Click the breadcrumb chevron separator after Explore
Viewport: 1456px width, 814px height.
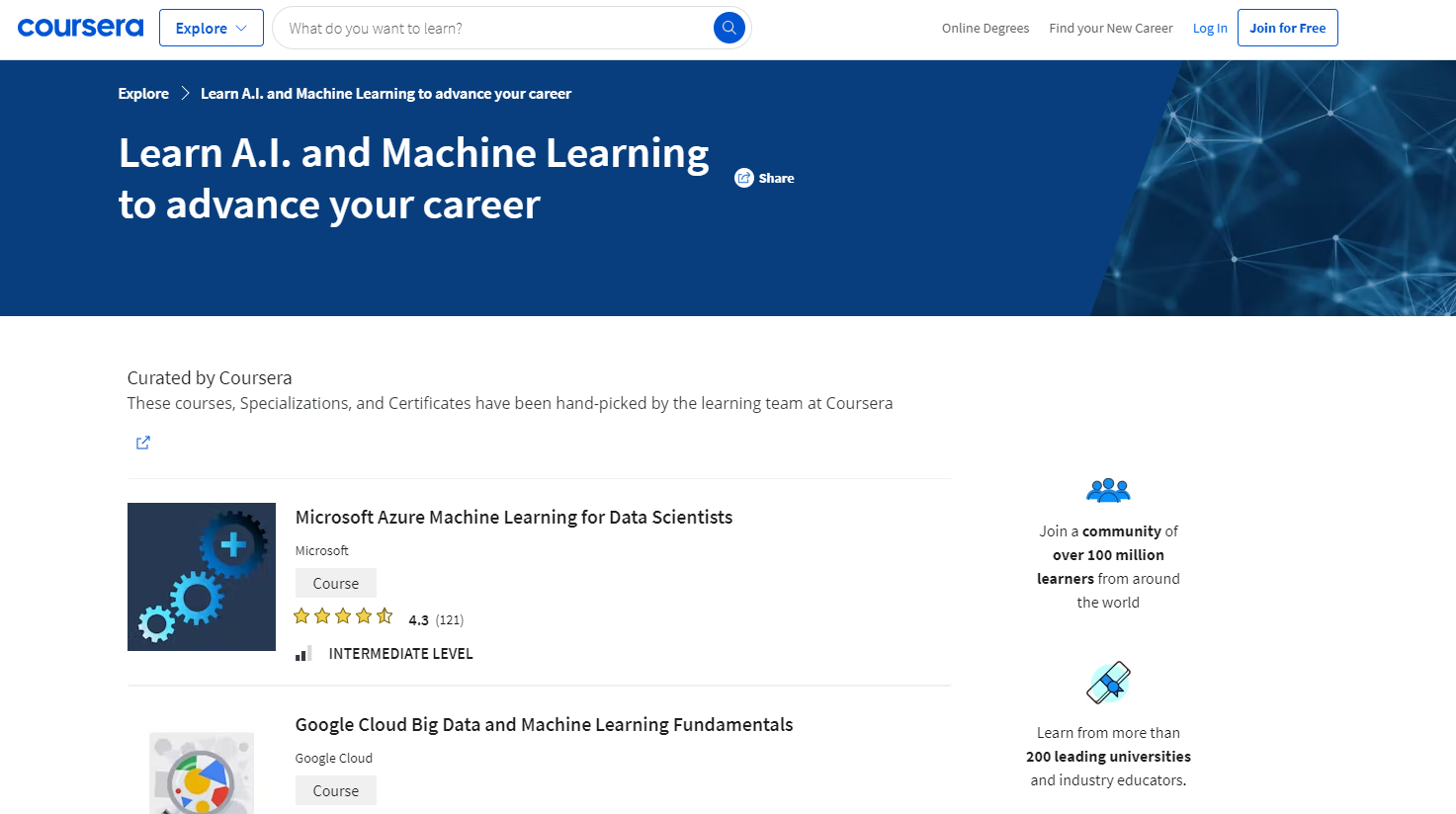[x=185, y=94]
